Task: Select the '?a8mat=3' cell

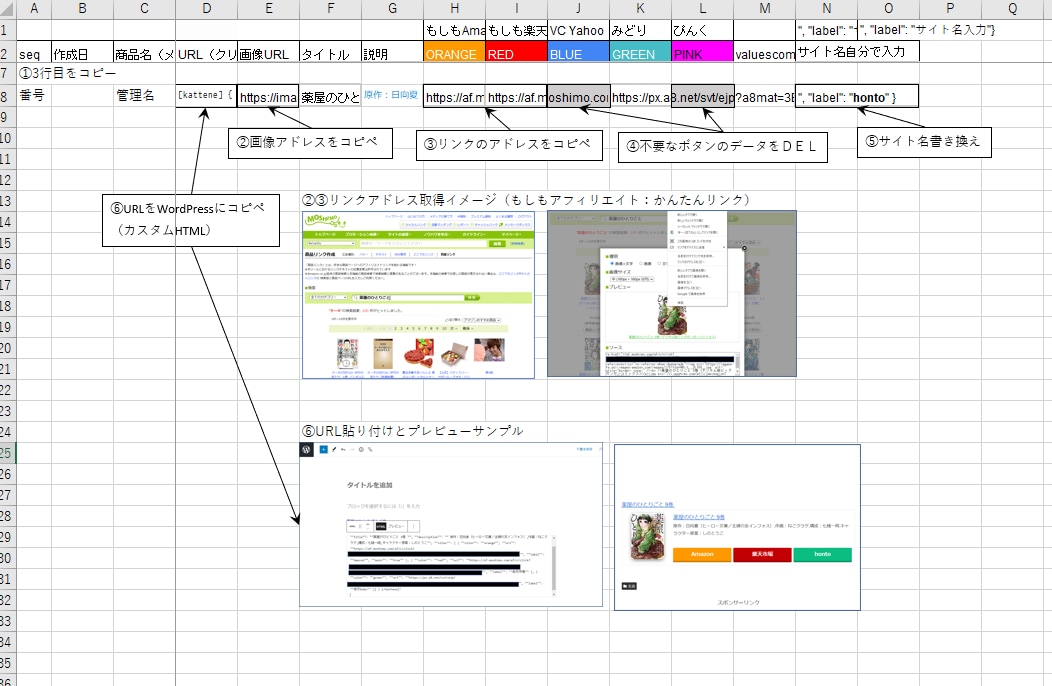Action: [x=764, y=96]
